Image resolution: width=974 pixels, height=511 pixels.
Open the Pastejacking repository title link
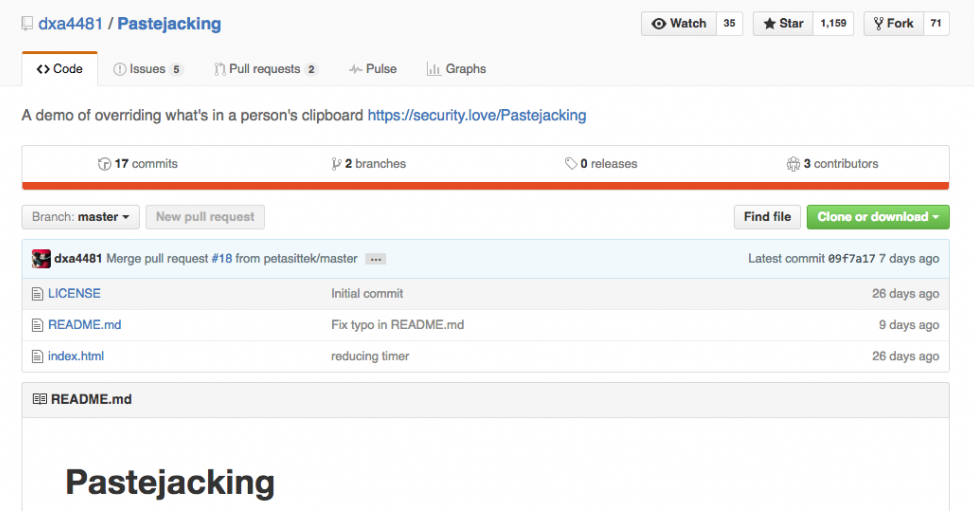coord(169,24)
